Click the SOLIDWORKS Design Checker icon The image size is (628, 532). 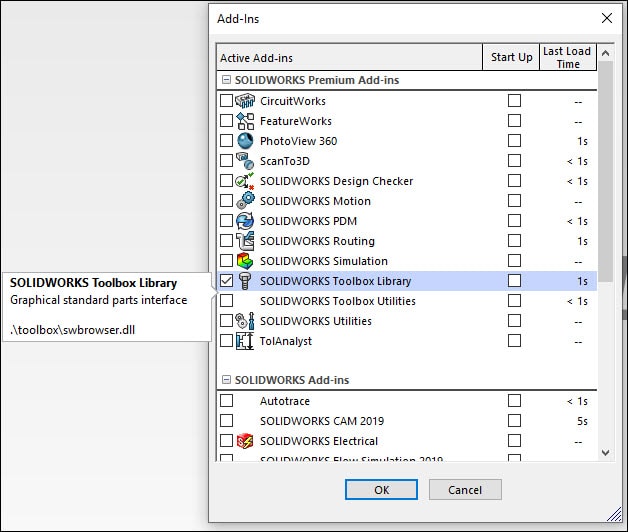pos(245,181)
